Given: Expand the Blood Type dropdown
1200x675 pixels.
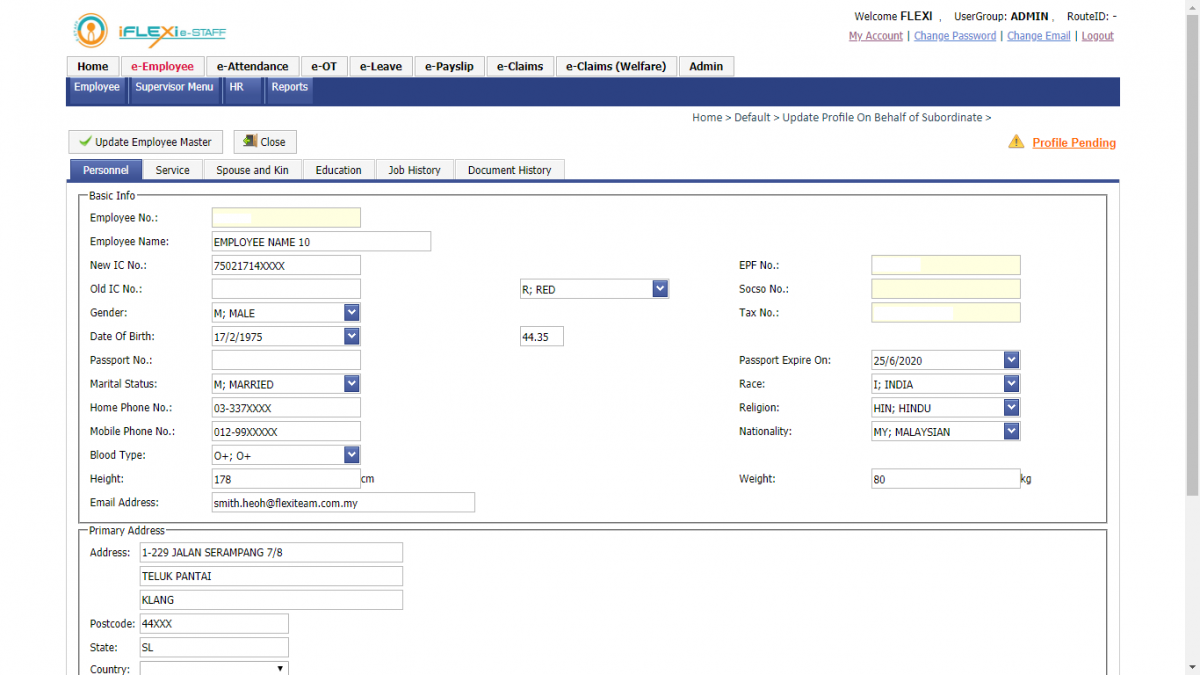Looking at the screenshot, I should 351,455.
